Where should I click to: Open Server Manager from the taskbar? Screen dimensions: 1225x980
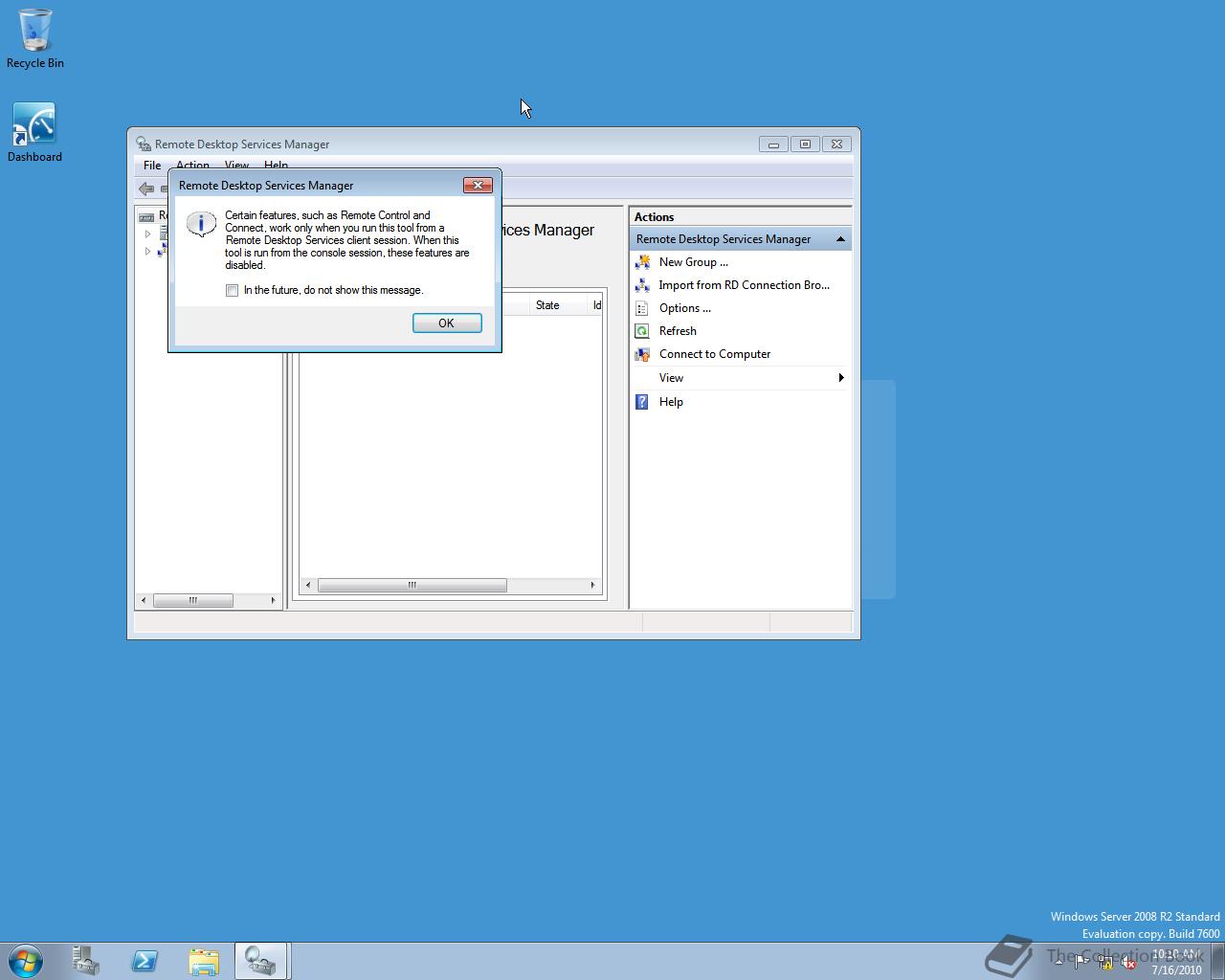pos(86,961)
